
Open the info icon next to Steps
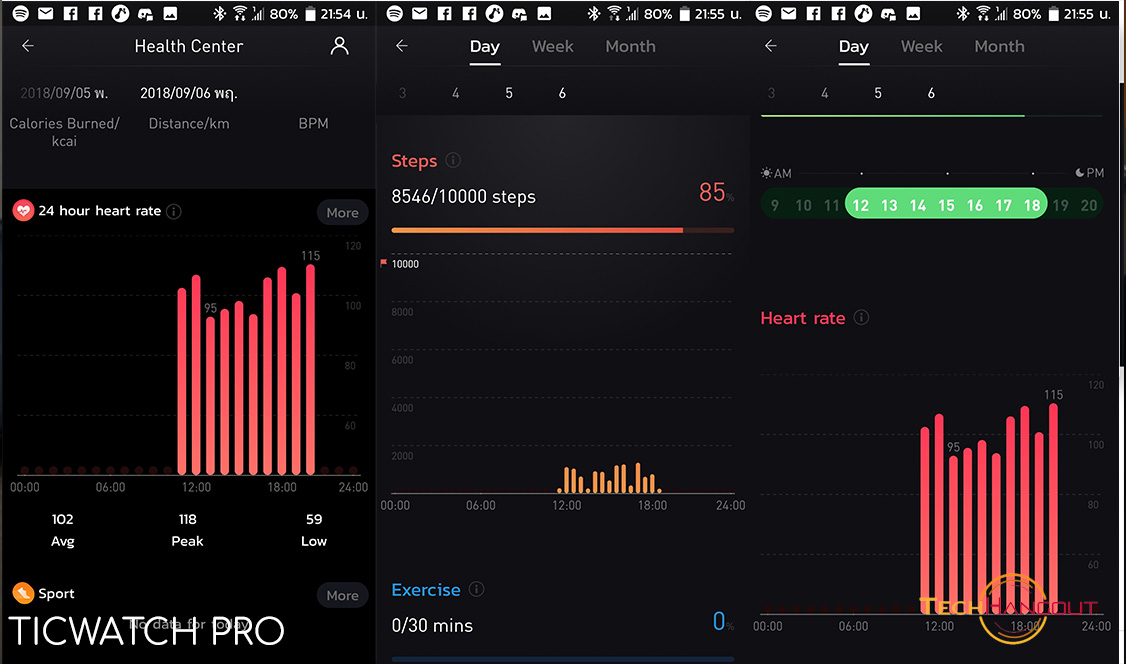pyautogui.click(x=453, y=160)
